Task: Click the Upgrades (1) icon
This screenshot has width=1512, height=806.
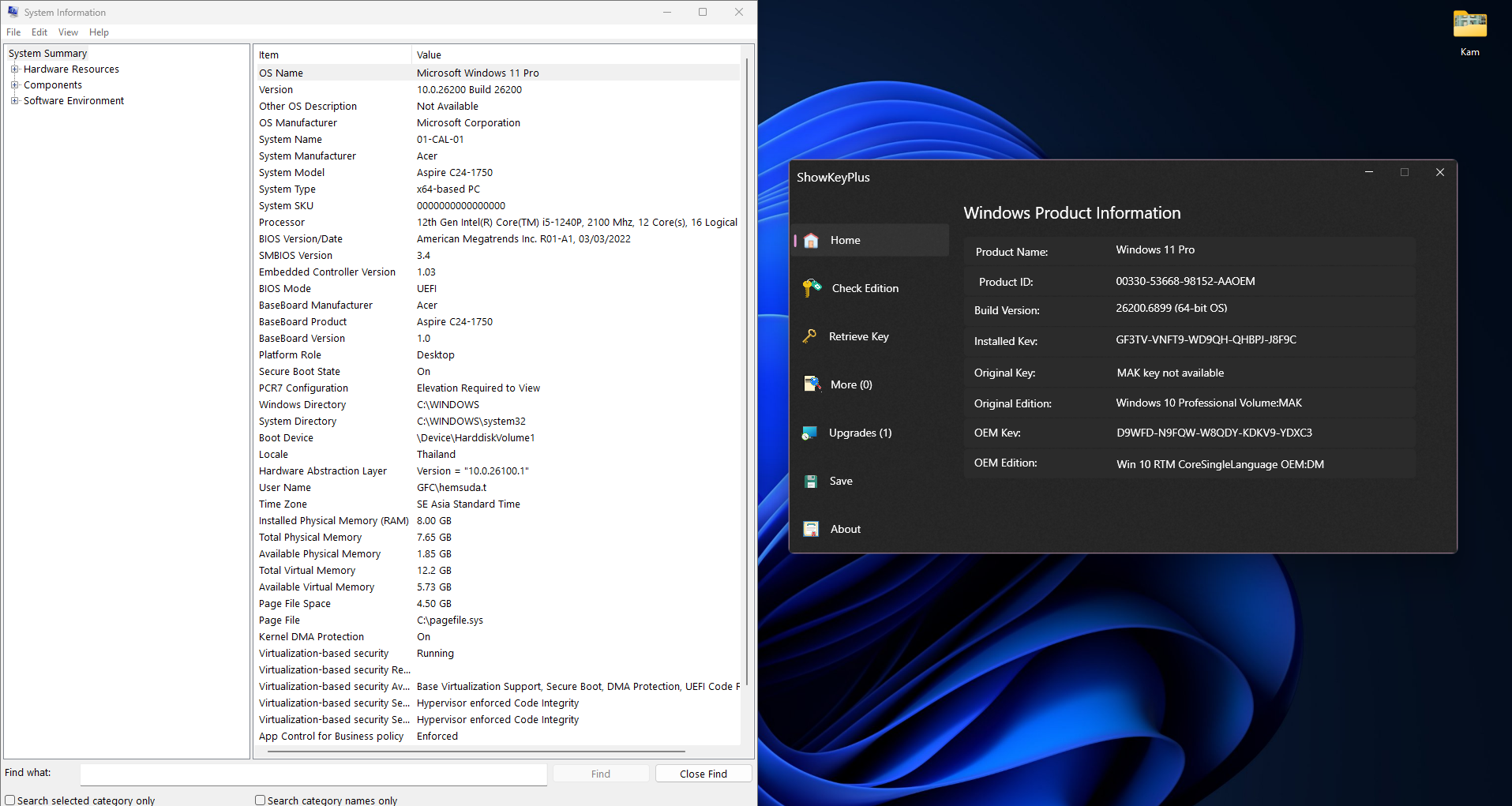Action: (809, 433)
